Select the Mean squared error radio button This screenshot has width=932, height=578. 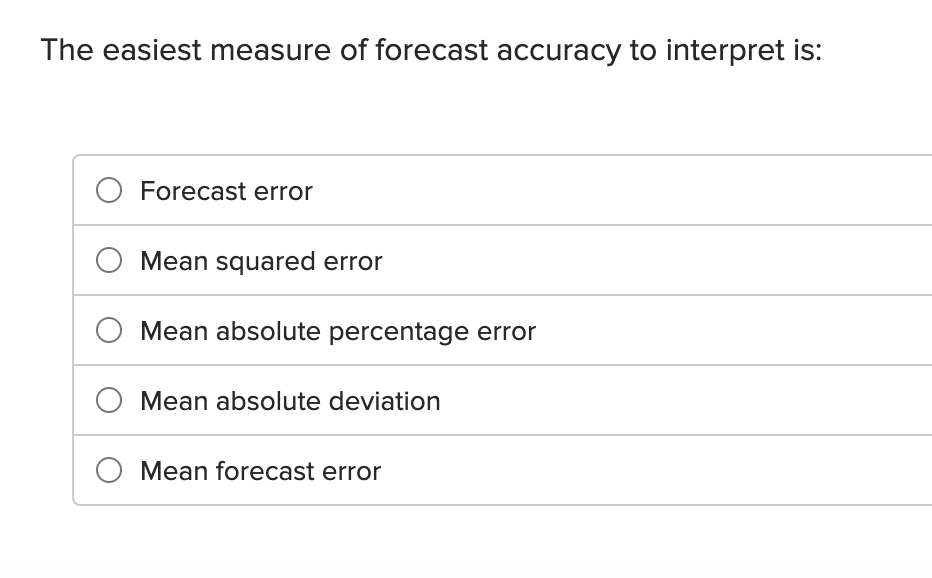[x=109, y=260]
